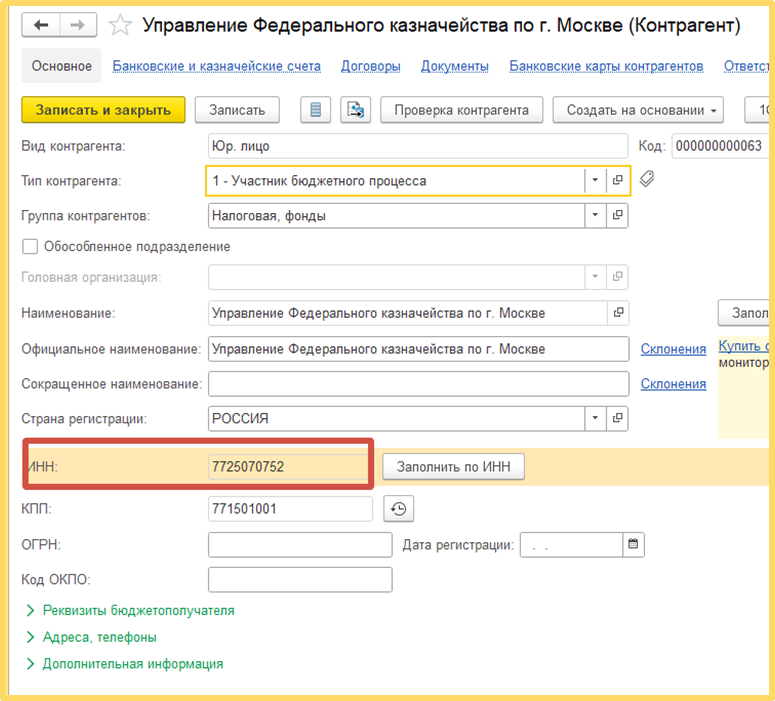Open Тип контрагента value in new form

617,180
